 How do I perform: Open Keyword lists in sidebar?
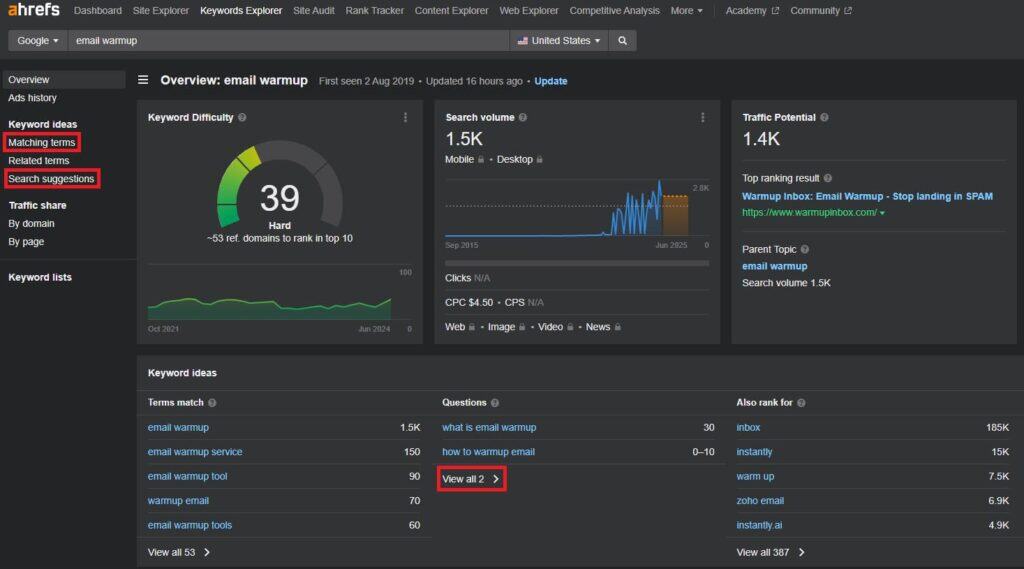point(40,277)
